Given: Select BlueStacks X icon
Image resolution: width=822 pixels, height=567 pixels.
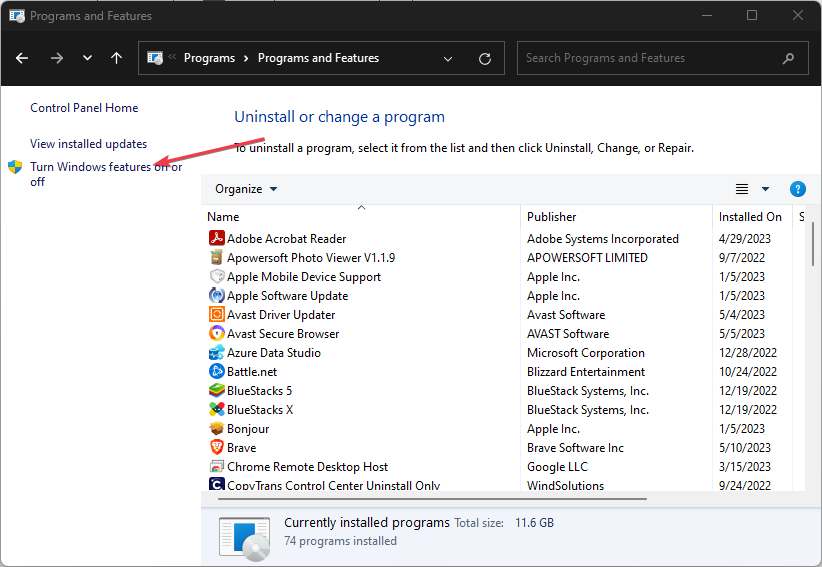Looking at the screenshot, I should pos(217,409).
